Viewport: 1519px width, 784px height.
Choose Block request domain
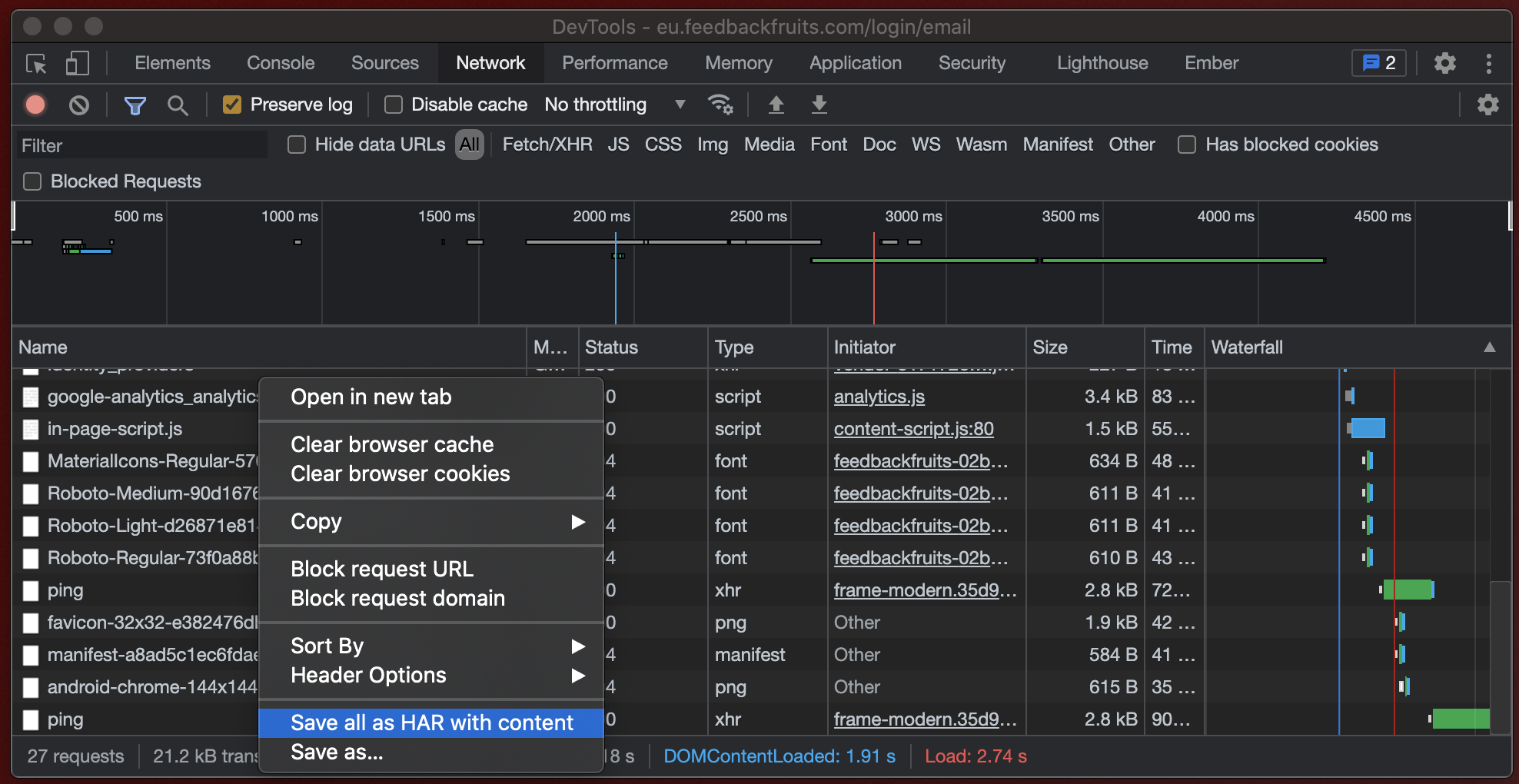pyautogui.click(x=431, y=599)
